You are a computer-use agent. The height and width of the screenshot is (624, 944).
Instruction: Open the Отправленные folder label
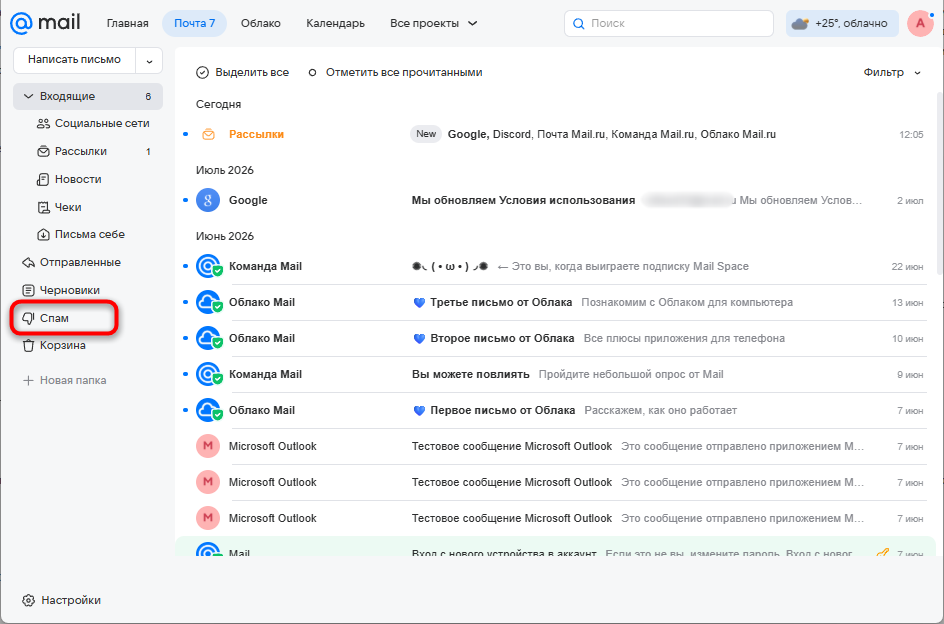click(x=80, y=263)
